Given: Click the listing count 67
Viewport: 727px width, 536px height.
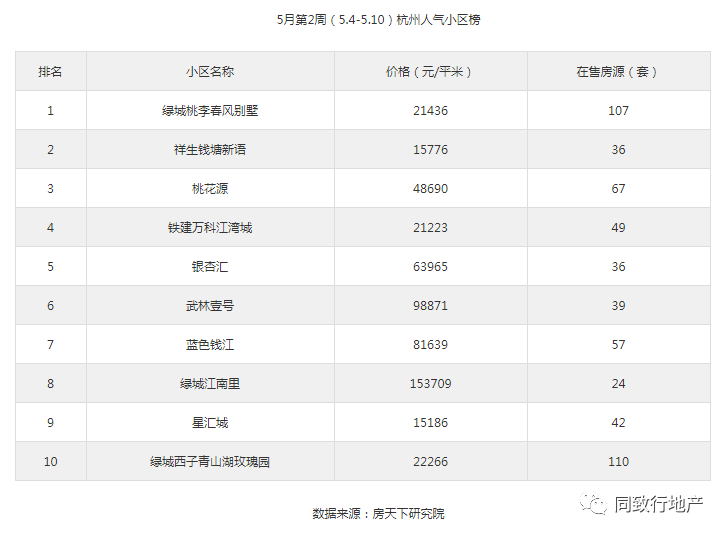Looking at the screenshot, I should (x=618, y=189).
